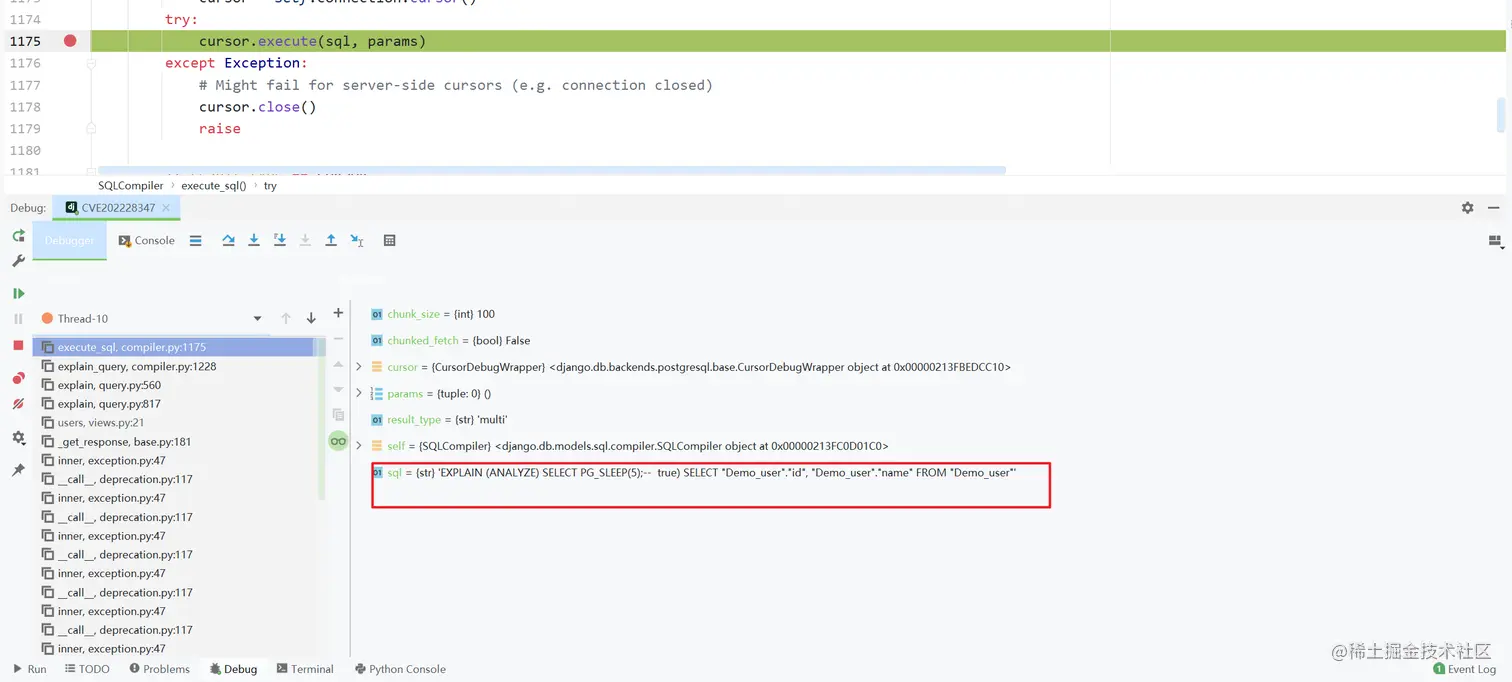Image resolution: width=1512 pixels, height=682 pixels.
Task: Click Step Into My Code icon
Action: (280, 240)
